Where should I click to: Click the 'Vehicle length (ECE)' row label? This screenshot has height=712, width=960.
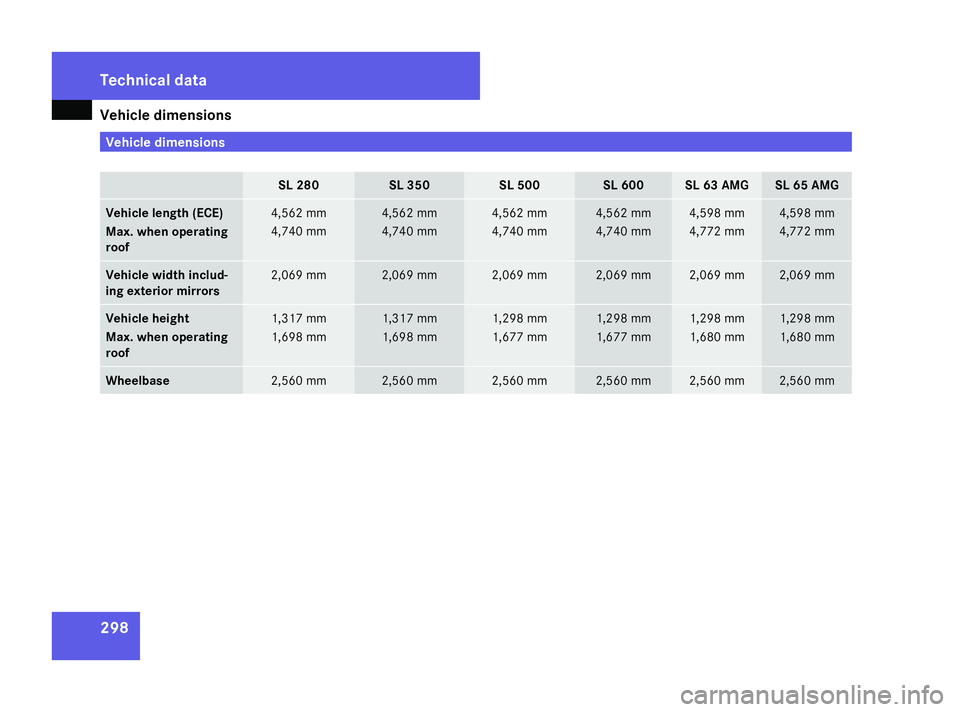point(164,213)
